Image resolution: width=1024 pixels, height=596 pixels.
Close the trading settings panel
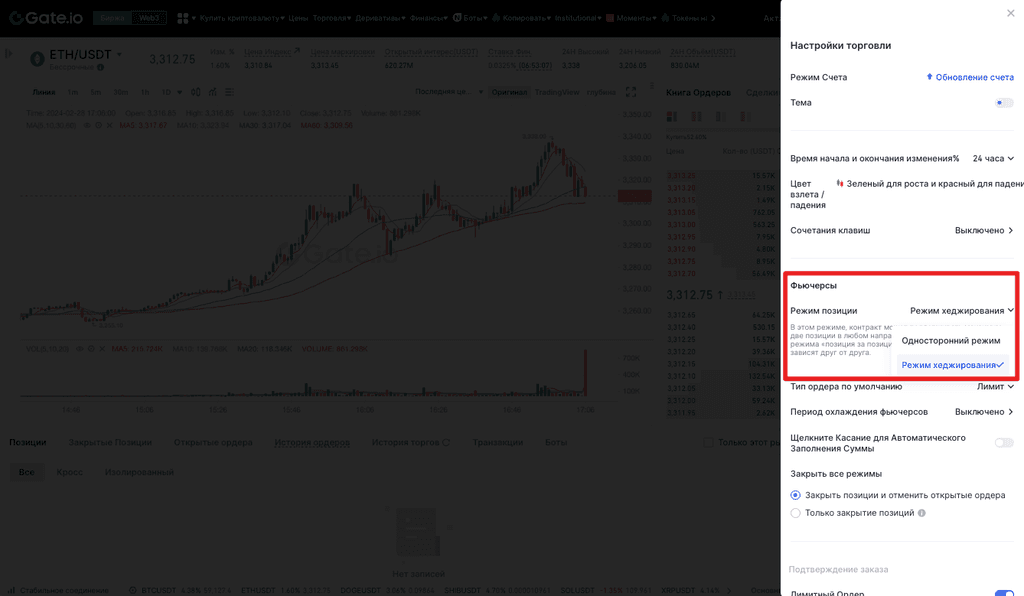1010,13
